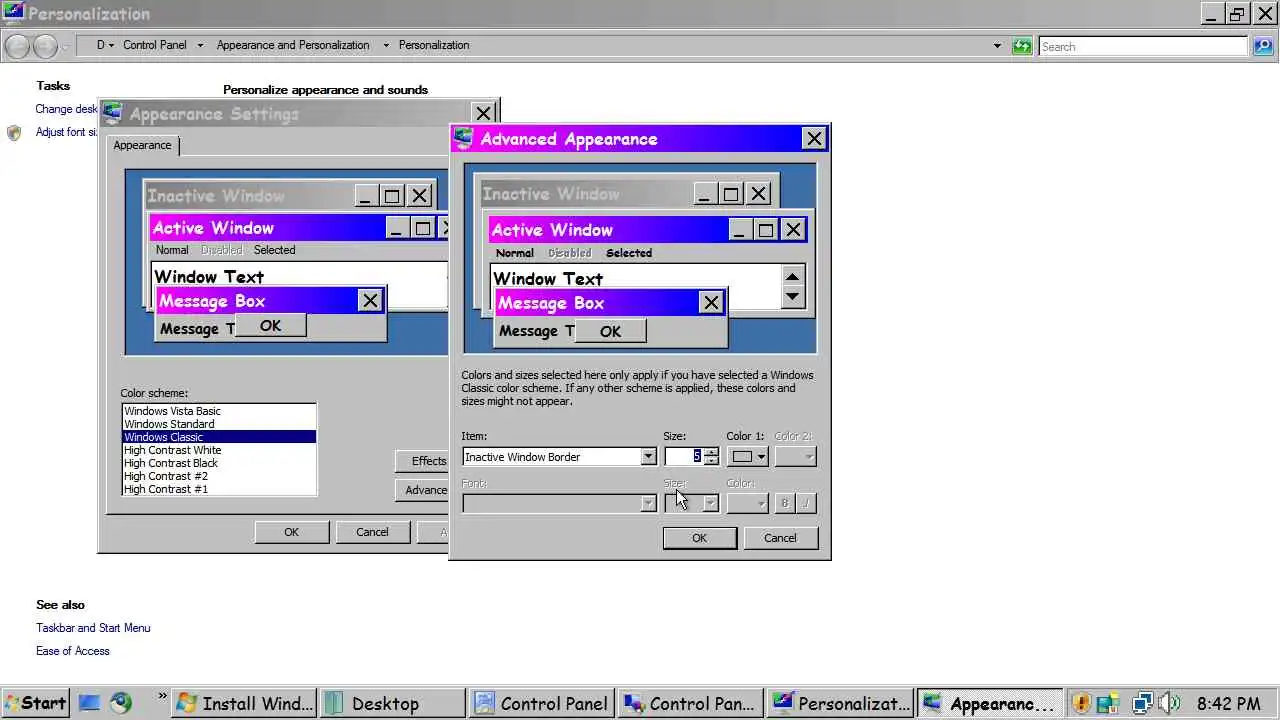Image resolution: width=1280 pixels, height=720 pixels.
Task: Click the security shield tray icon
Action: (1081, 703)
